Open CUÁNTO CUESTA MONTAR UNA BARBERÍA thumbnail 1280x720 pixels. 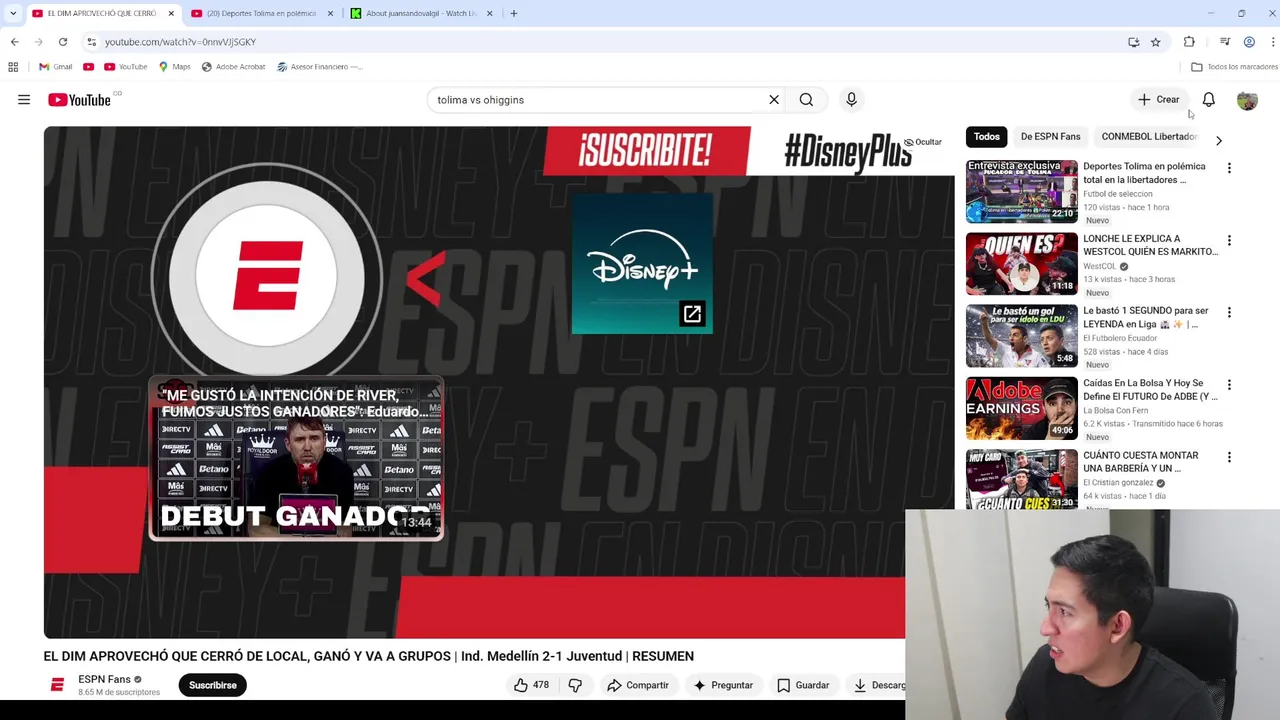click(x=1021, y=480)
